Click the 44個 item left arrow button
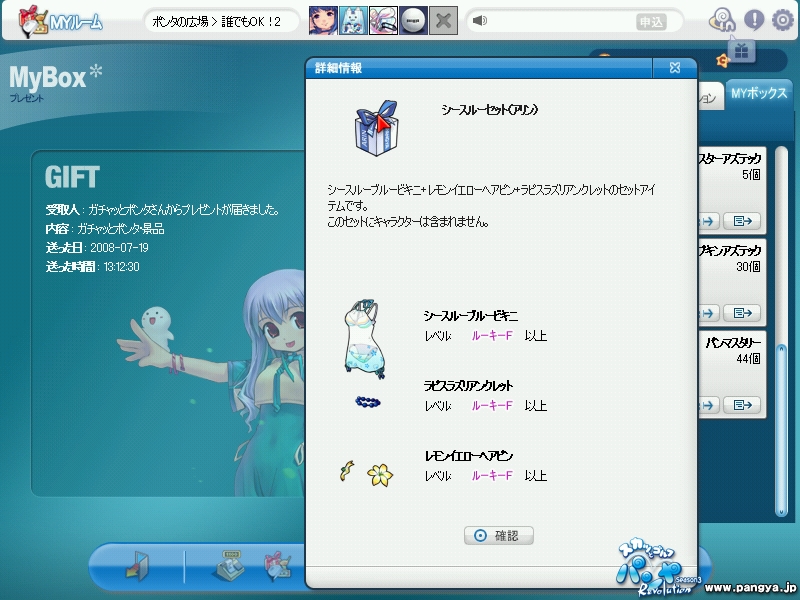This screenshot has width=800, height=600. click(708, 405)
